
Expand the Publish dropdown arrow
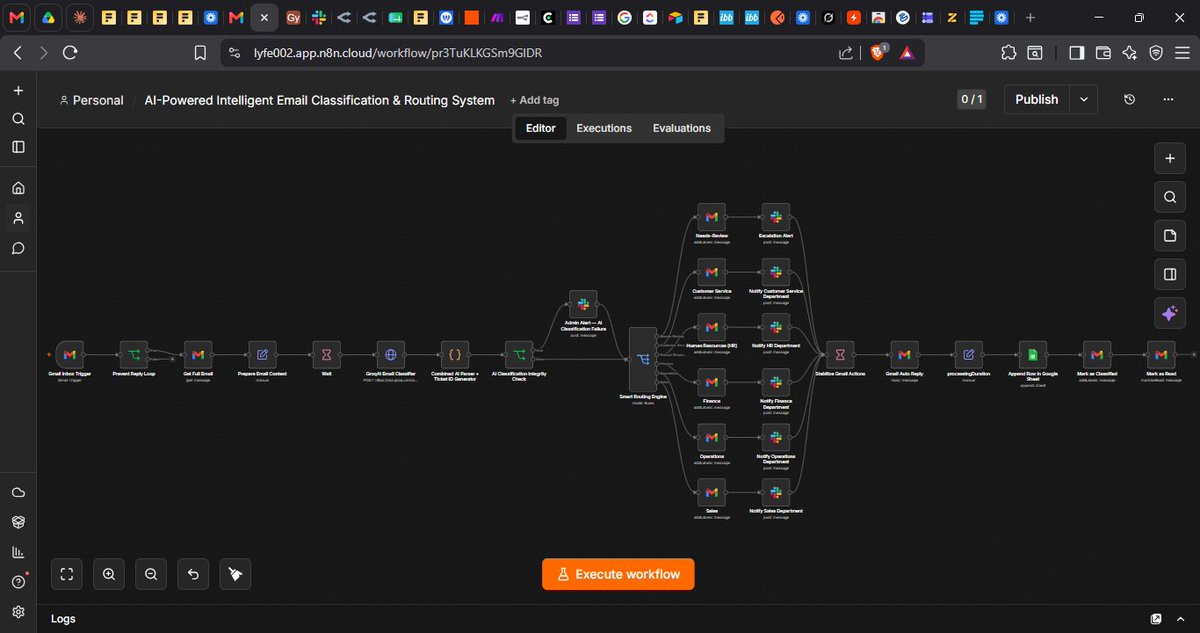[x=1083, y=100]
